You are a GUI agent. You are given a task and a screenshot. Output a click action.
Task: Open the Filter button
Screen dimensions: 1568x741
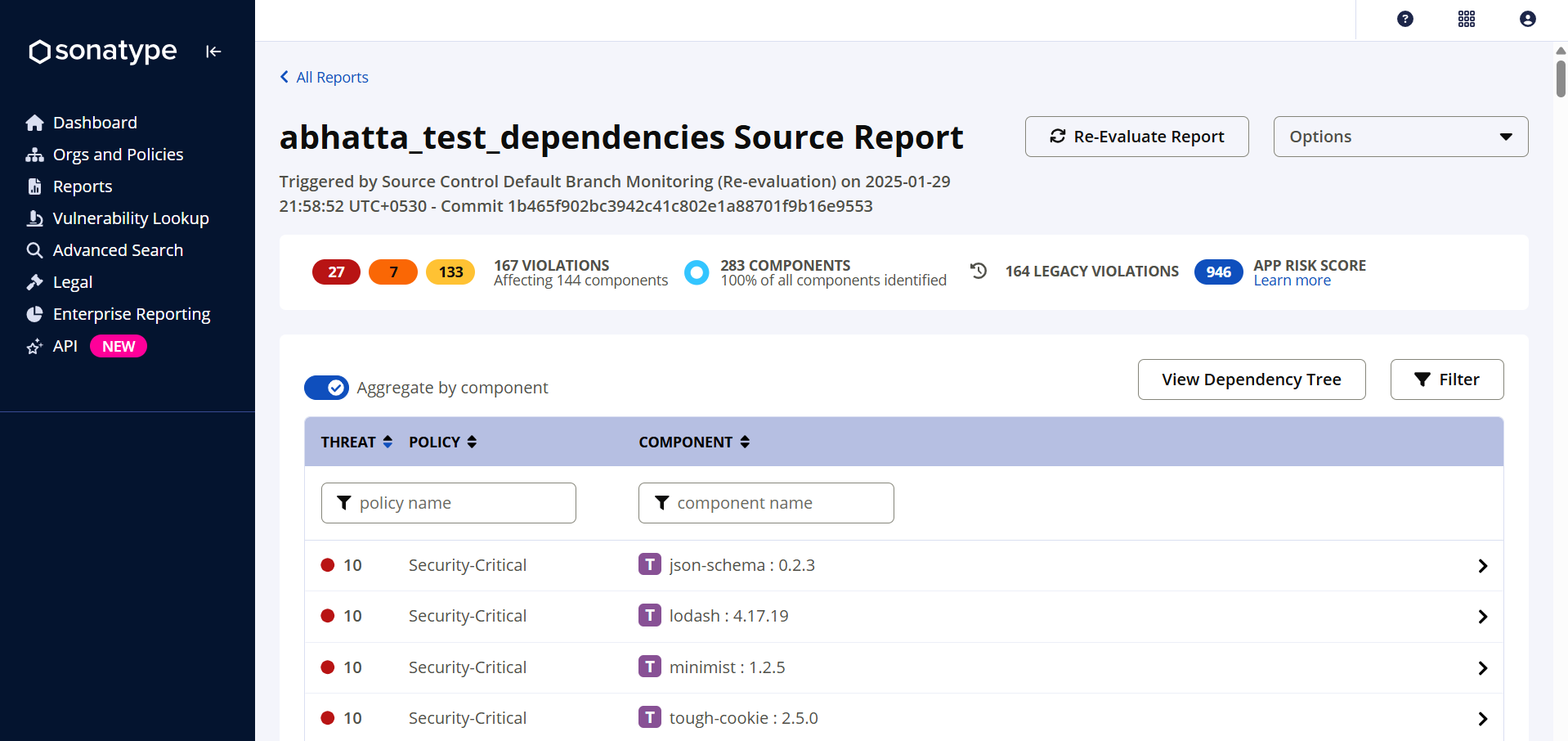(1446, 379)
